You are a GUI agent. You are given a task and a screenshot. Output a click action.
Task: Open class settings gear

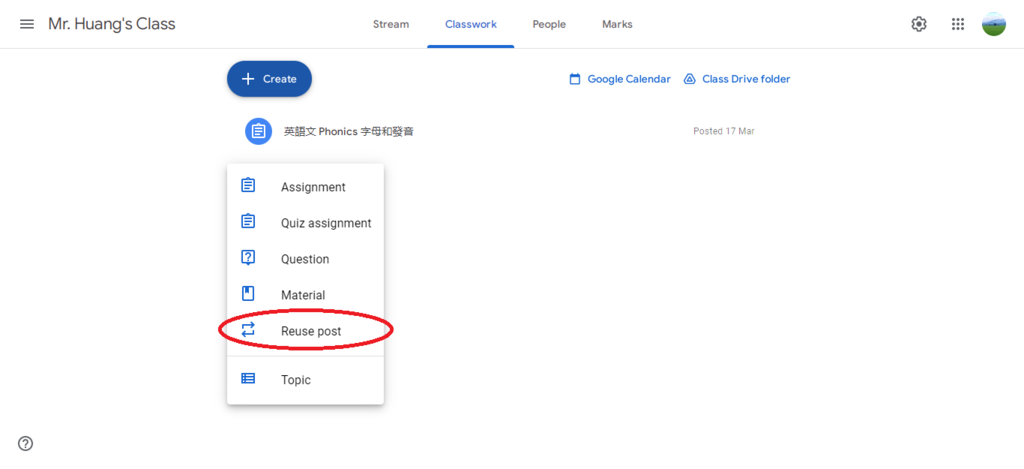click(919, 24)
